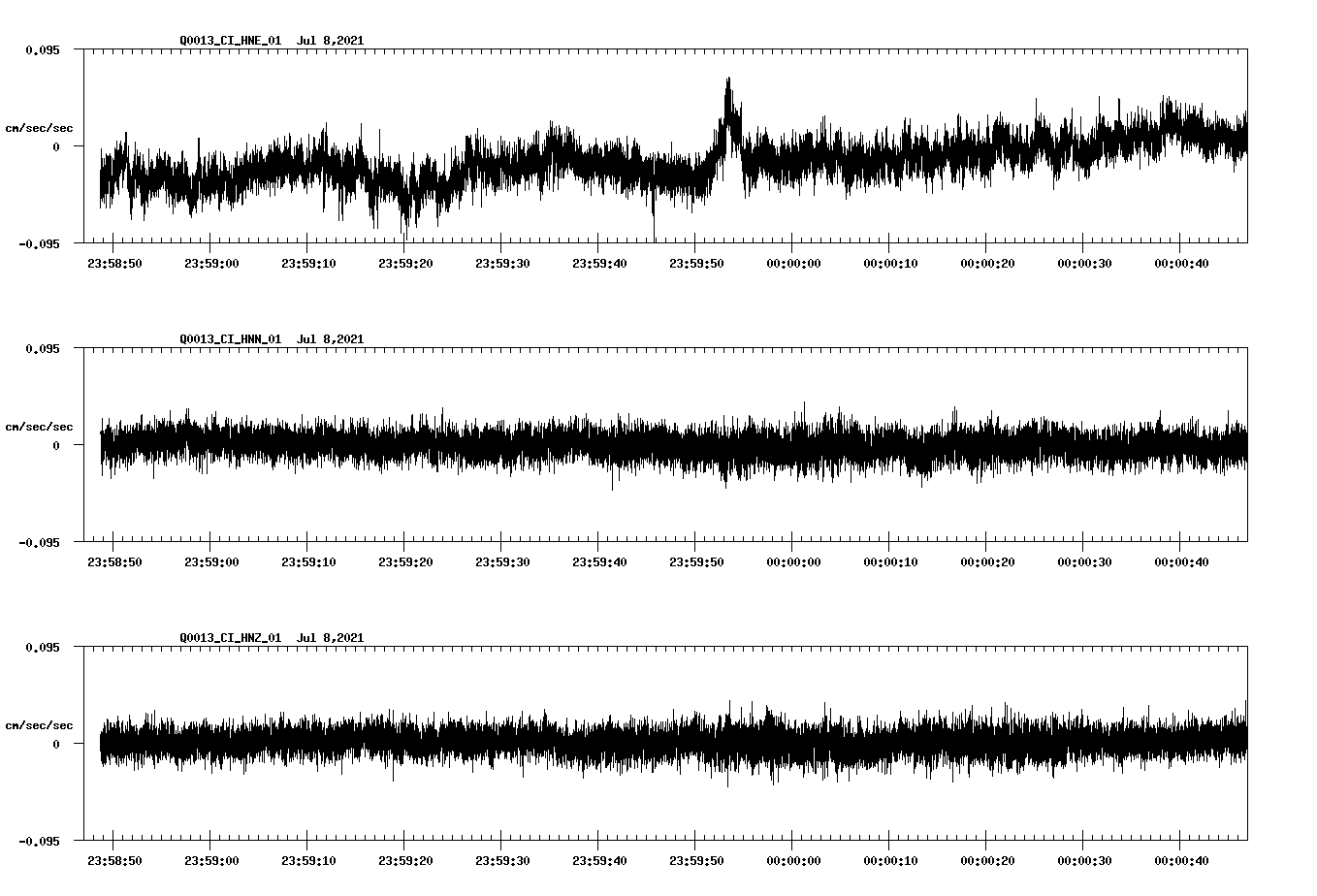This screenshot has height=896, width=1317.
Task: Click the cm/sec/sec axis label on HNE plot
Action: tap(40, 127)
